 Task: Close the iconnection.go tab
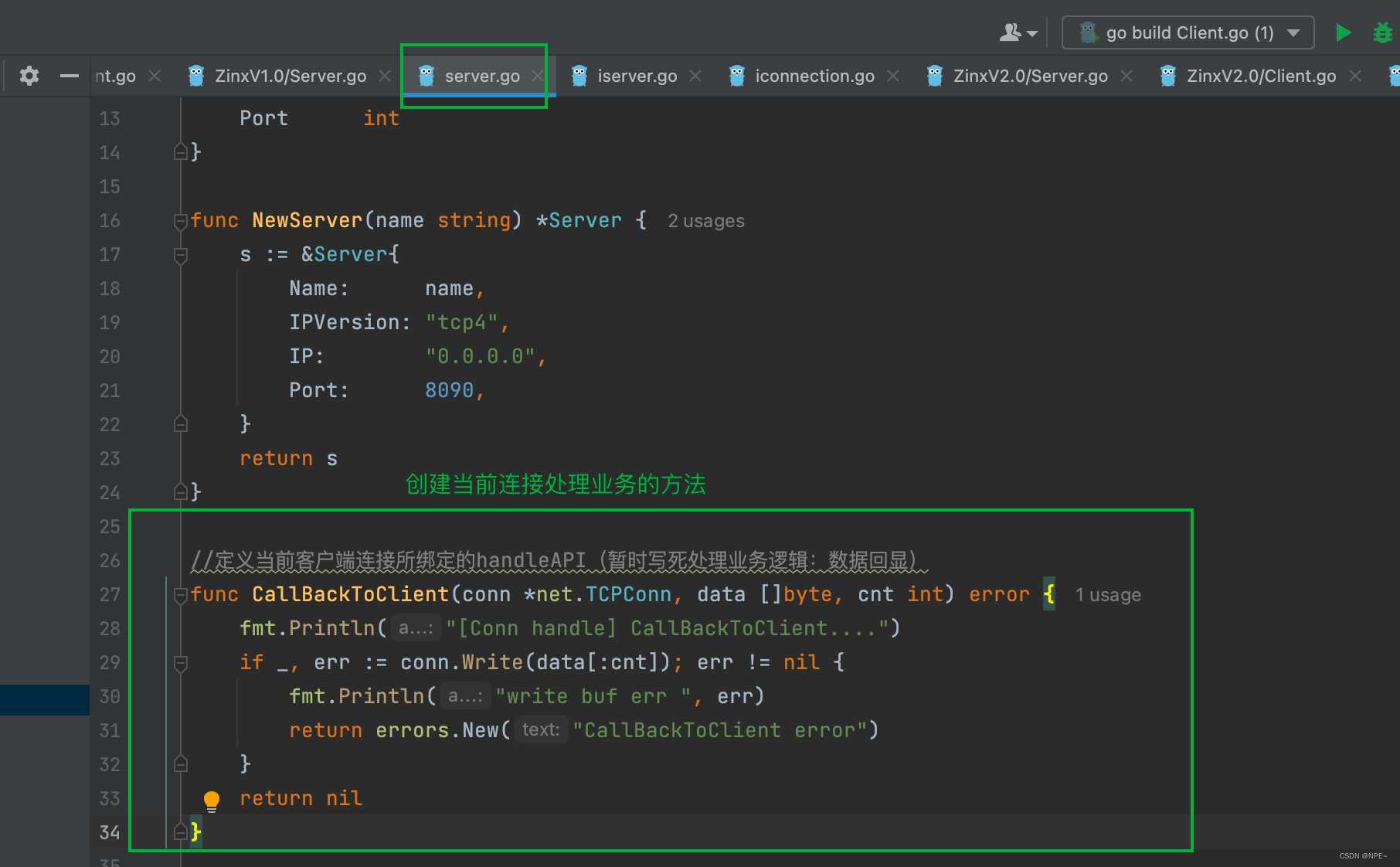(x=893, y=76)
